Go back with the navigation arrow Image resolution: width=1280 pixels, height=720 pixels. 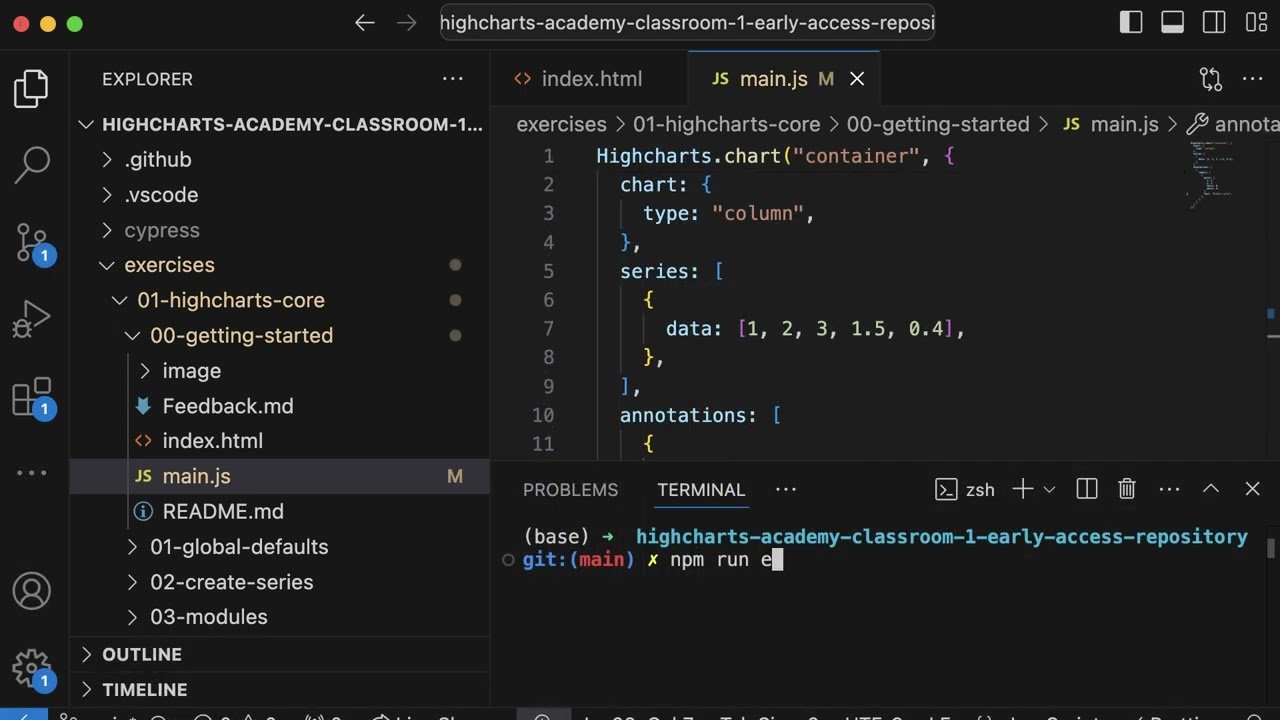coord(365,23)
